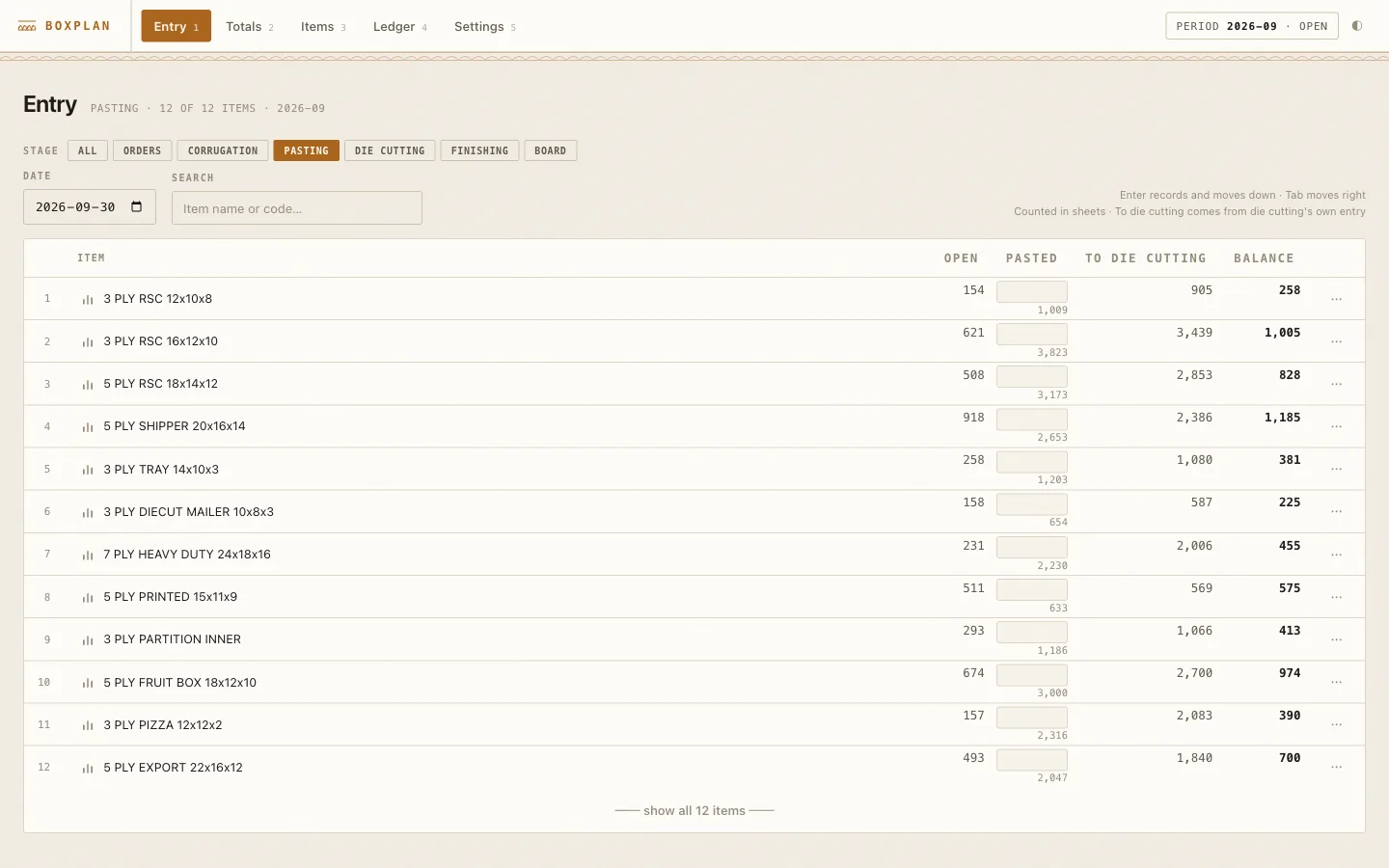Image resolution: width=1389 pixels, height=868 pixels.
Task: Open row menu for 5 PLY FRUIT BOX 18x12x10
Action: [1336, 683]
